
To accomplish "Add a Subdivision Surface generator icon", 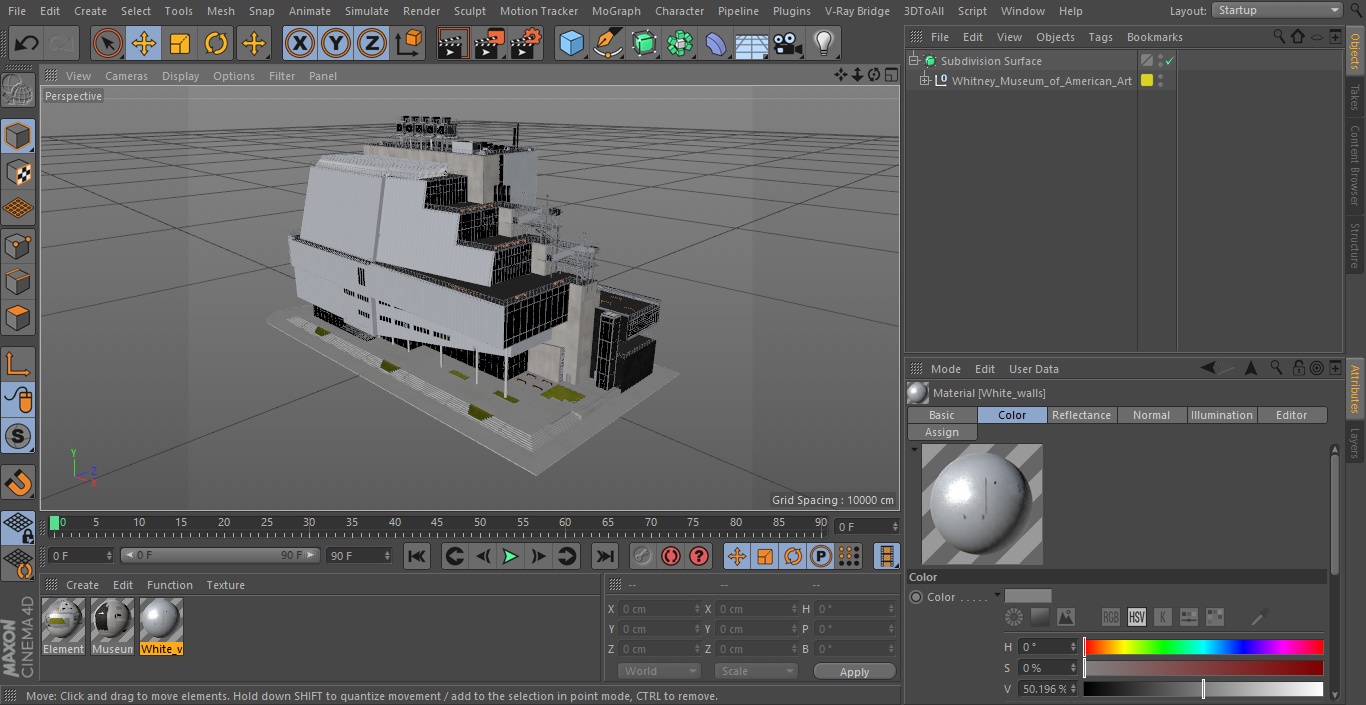I will pos(644,43).
